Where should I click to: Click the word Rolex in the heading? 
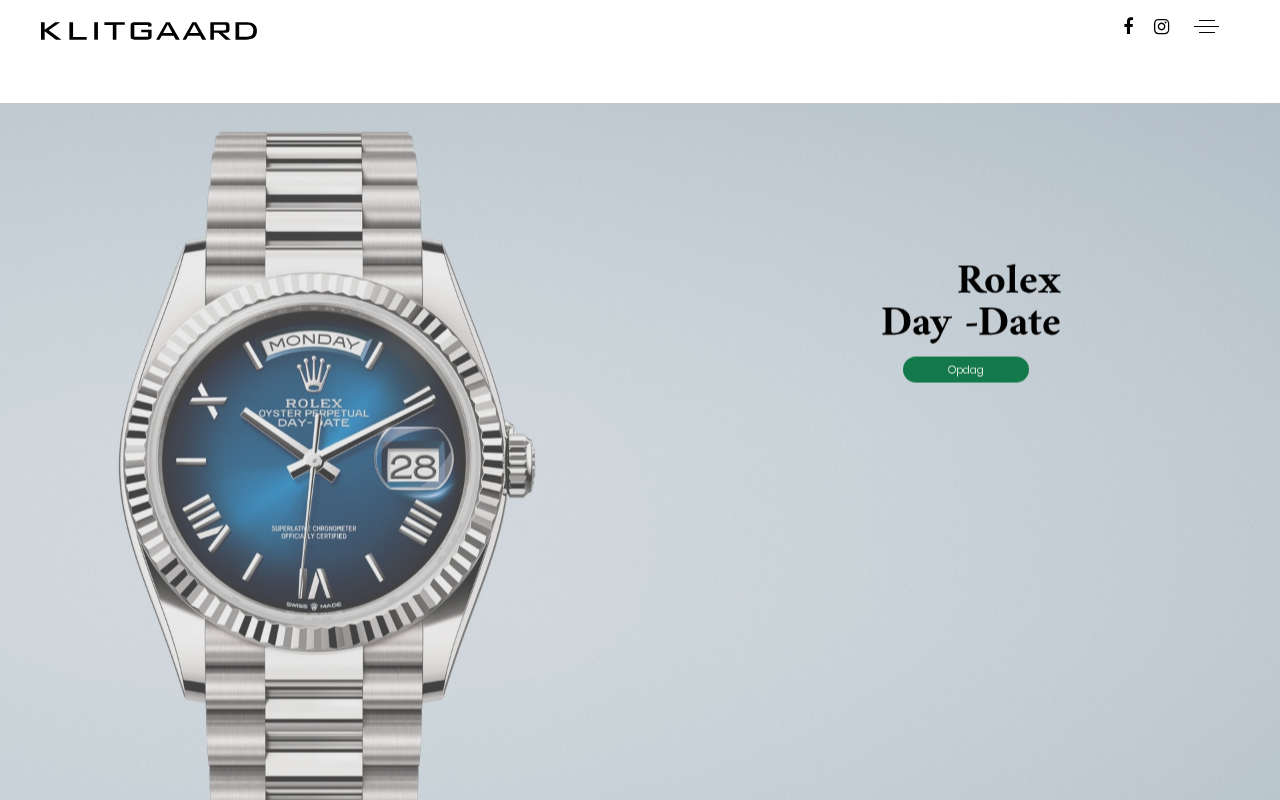[1008, 280]
